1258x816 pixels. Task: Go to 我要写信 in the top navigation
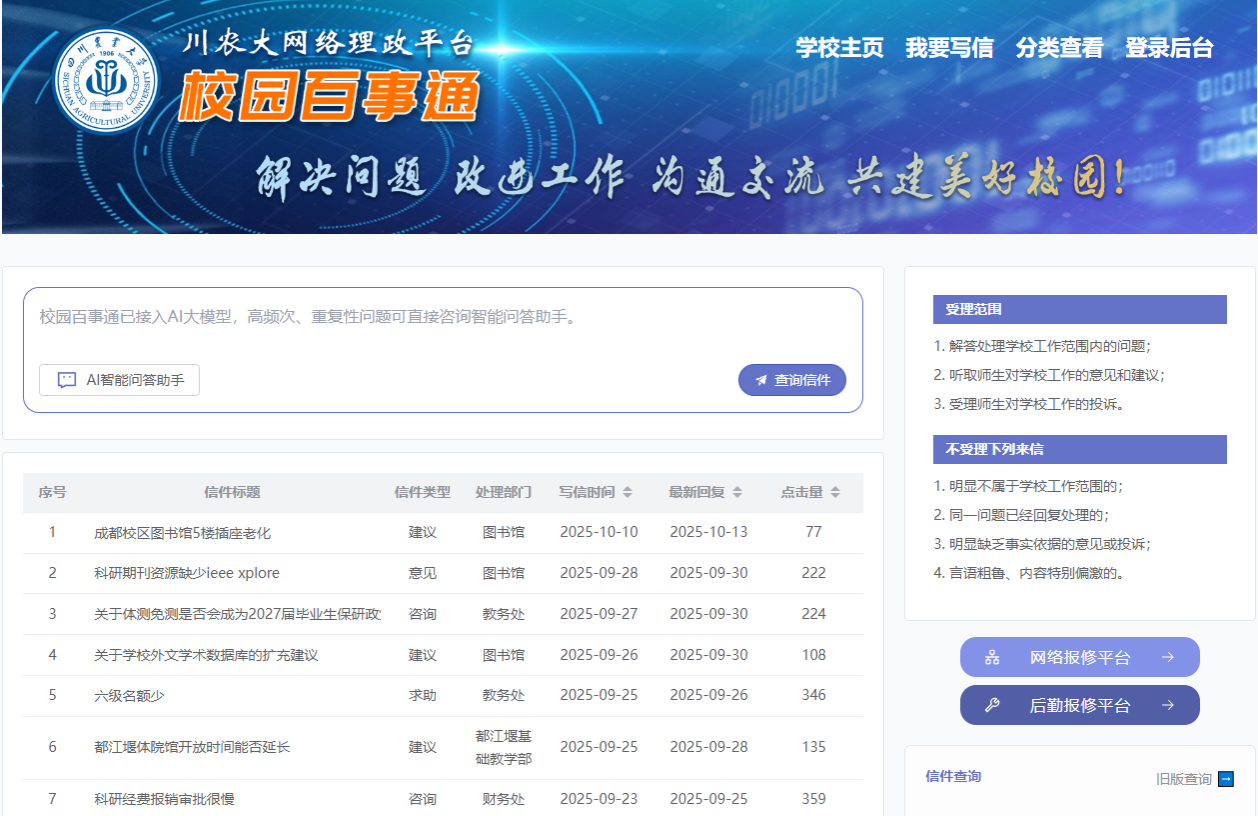[949, 48]
